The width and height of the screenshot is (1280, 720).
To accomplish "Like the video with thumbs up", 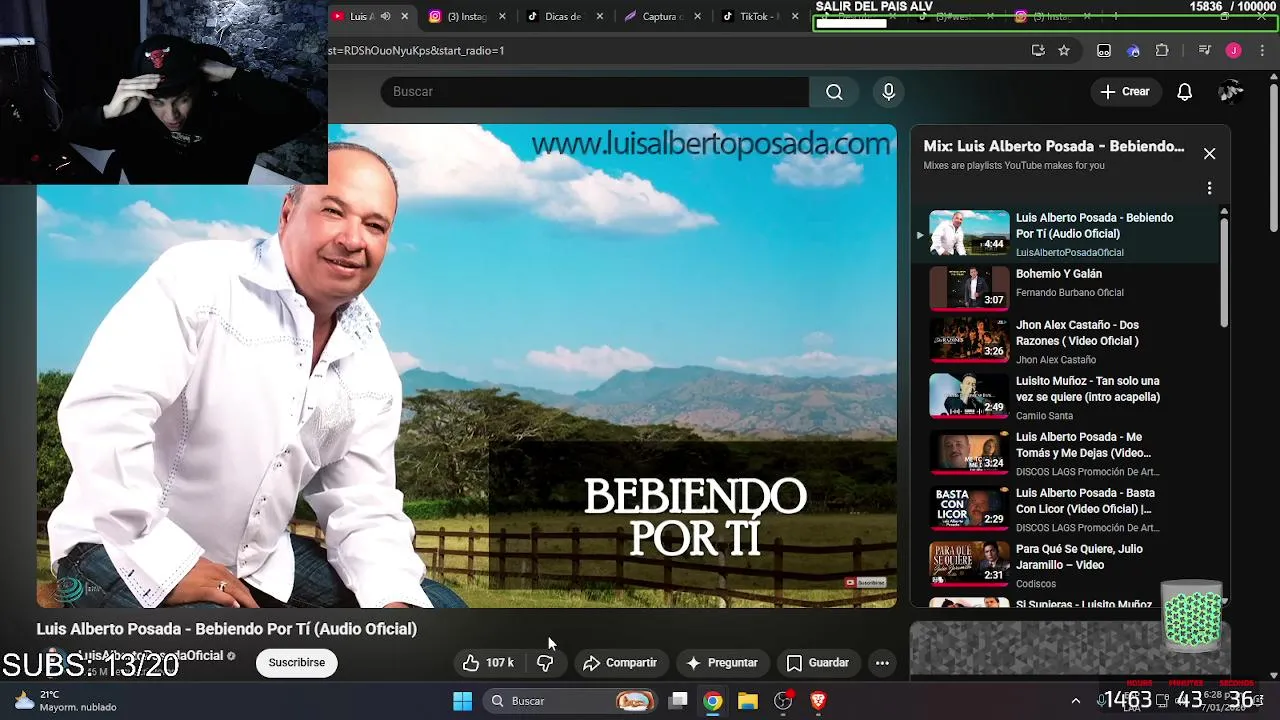I will [489, 663].
